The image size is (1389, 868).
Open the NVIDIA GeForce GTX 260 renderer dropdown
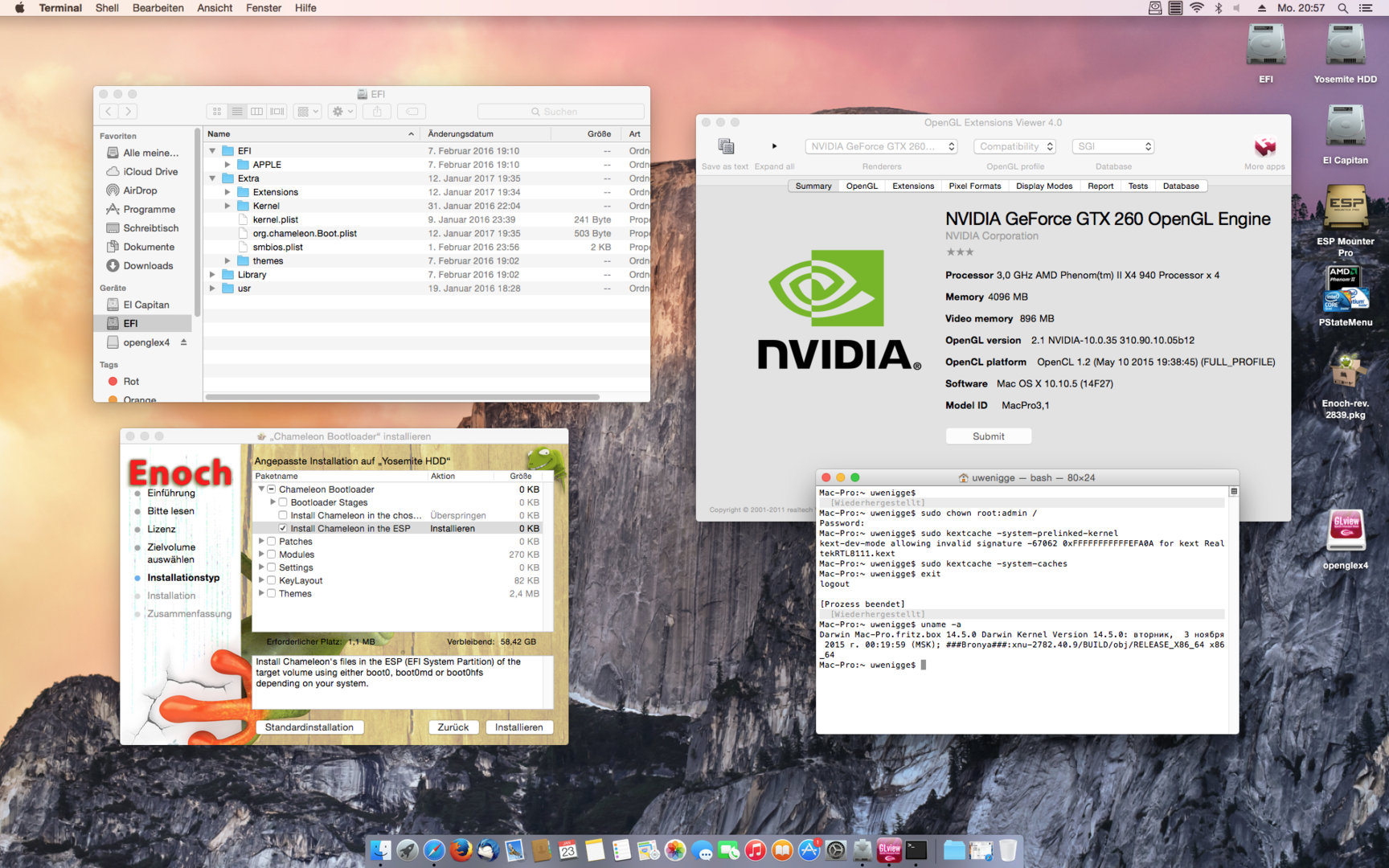882,146
